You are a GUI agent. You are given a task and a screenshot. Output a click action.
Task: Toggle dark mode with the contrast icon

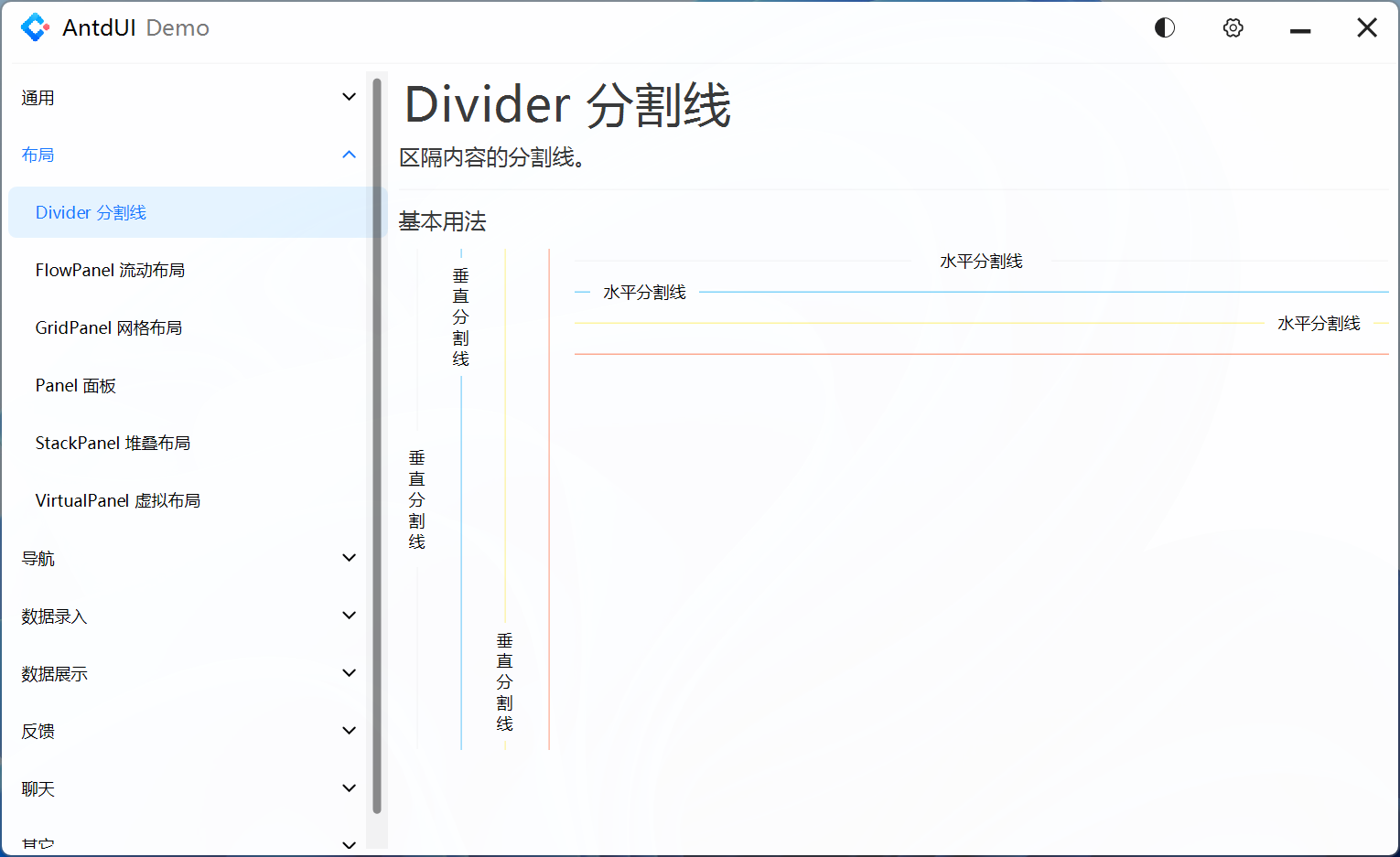[x=1164, y=27]
